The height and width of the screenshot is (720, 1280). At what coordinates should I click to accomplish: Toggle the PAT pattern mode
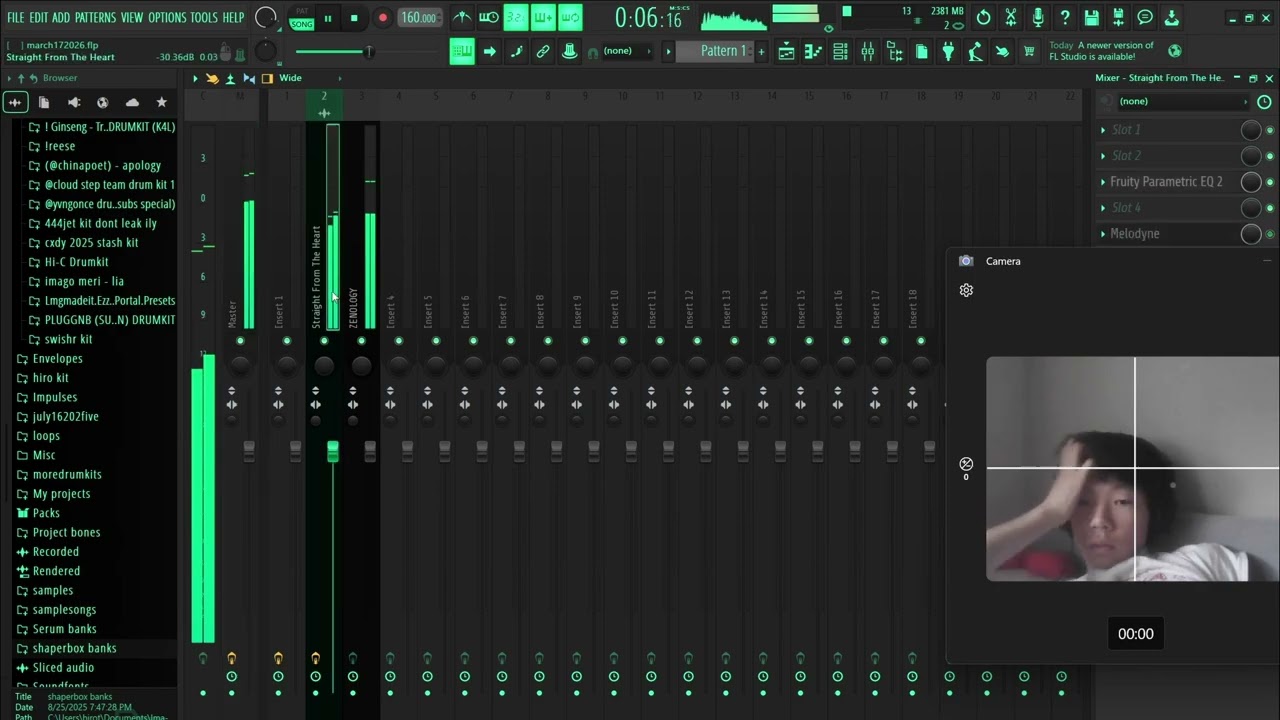[302, 11]
